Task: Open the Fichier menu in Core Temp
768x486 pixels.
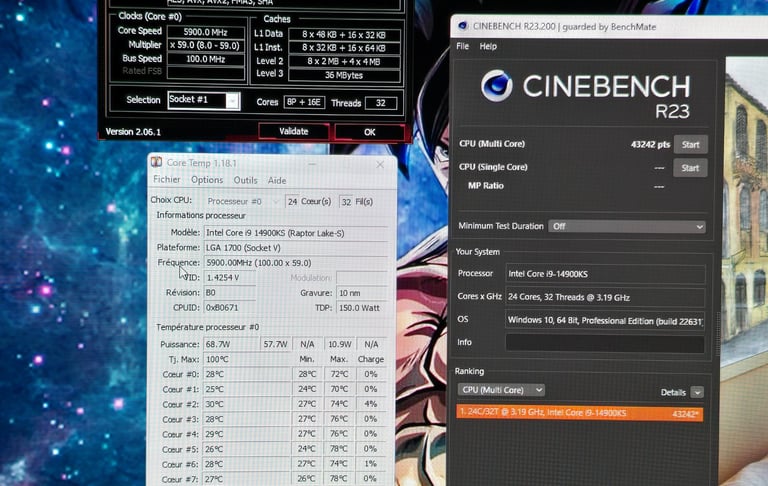Action: 167,179
